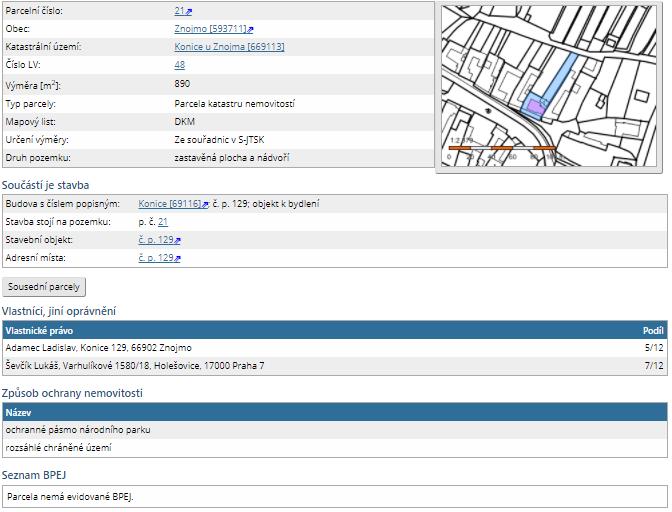Open p. č. 21 link under Stavba stojí
This screenshot has height=512, width=672.
(x=163, y=222)
